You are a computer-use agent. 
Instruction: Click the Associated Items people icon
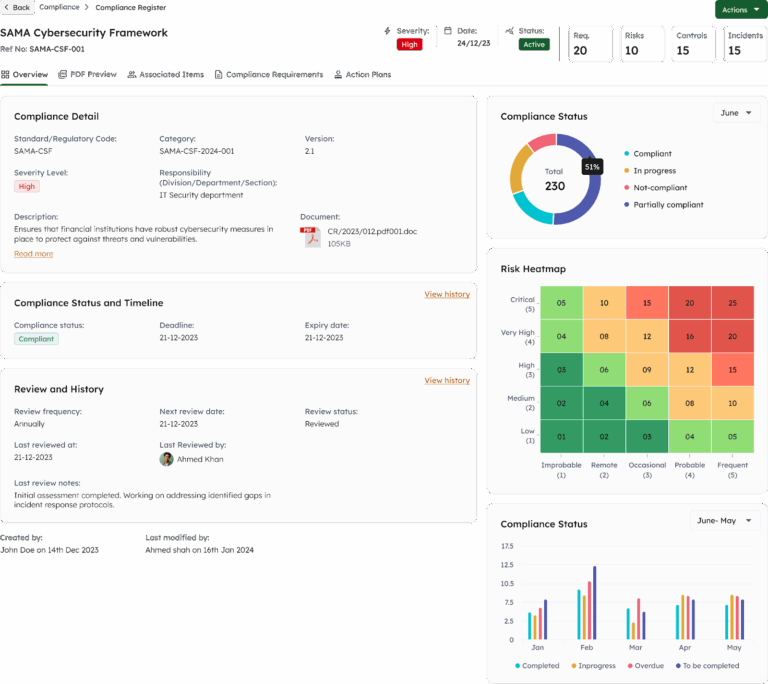click(132, 74)
